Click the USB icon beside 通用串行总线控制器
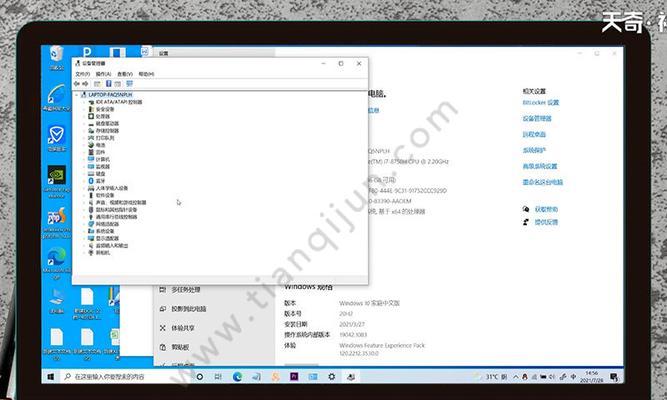This screenshot has height=400, width=667. pyautogui.click(x=91, y=217)
